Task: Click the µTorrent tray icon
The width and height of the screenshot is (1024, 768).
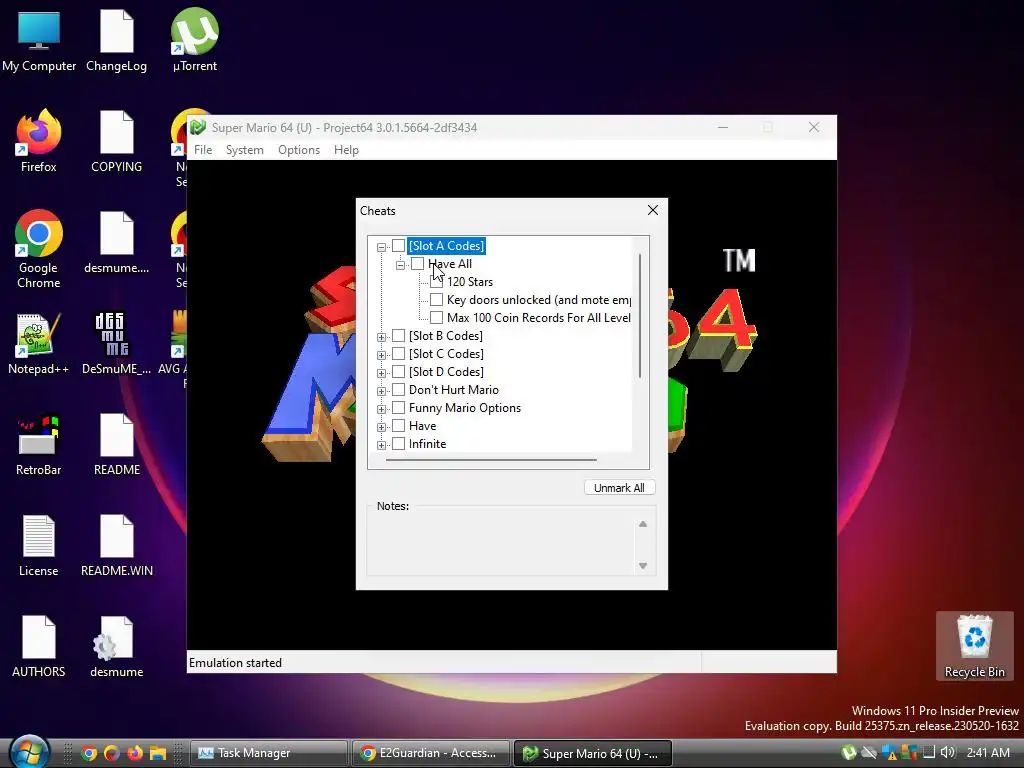Action: pos(848,752)
